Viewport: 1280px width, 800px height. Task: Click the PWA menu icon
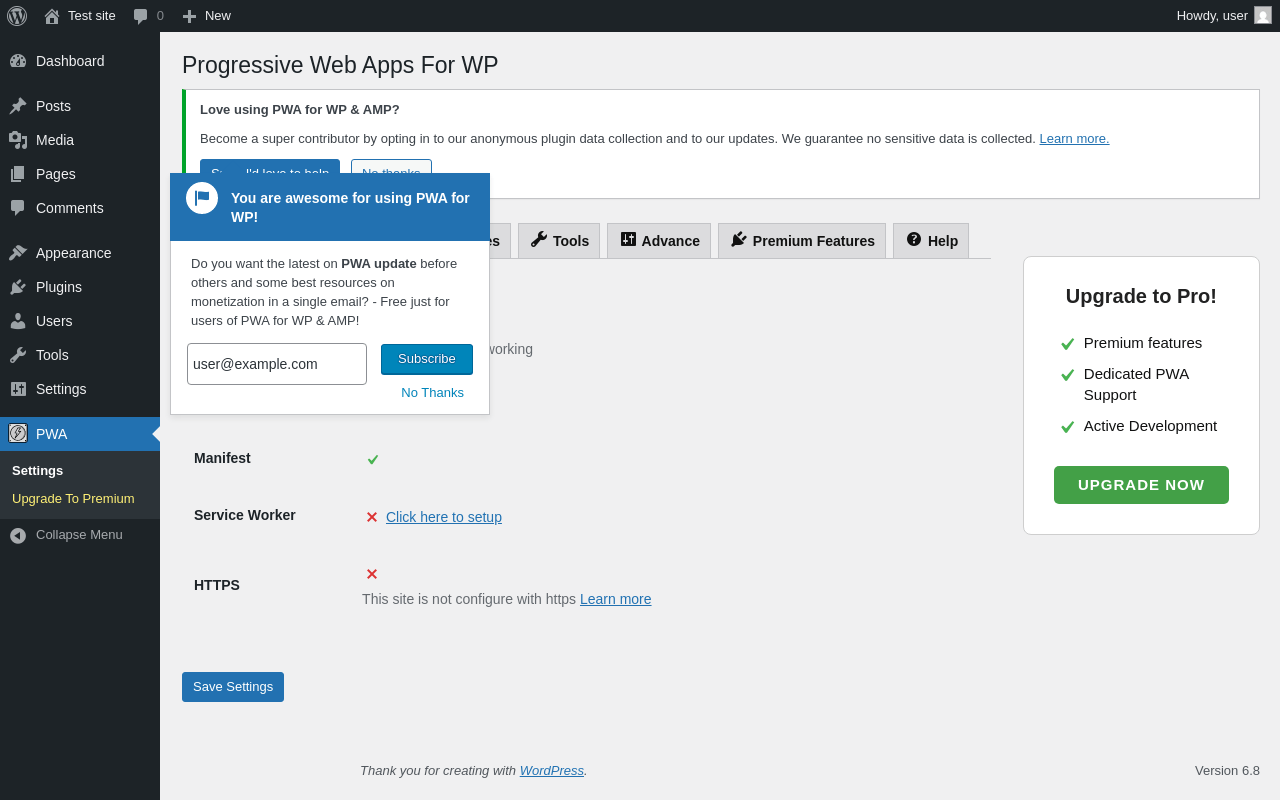click(18, 433)
